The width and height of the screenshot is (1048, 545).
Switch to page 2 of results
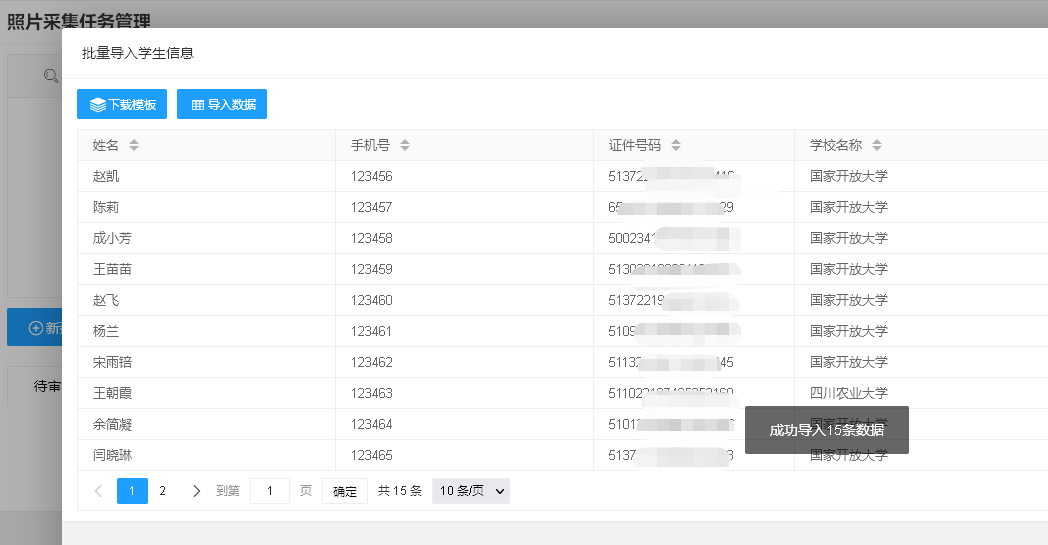point(163,491)
